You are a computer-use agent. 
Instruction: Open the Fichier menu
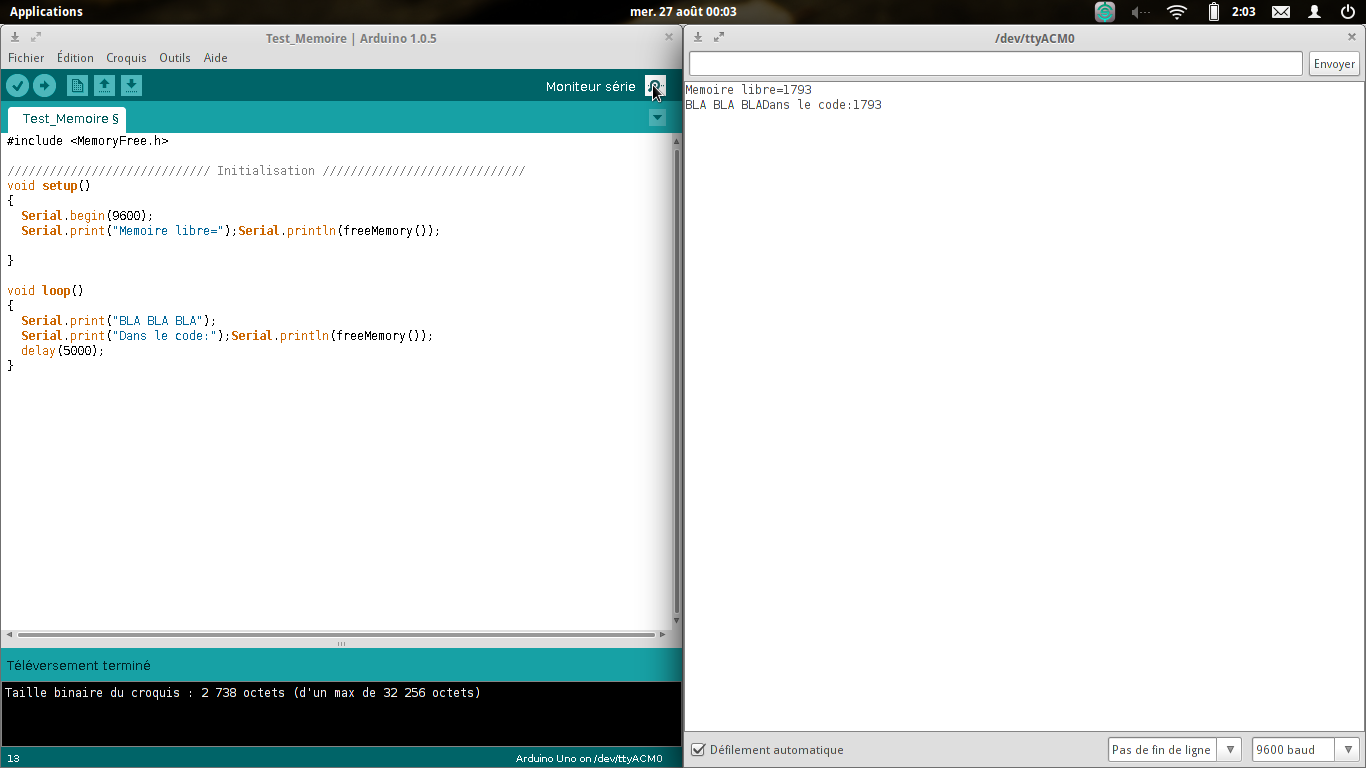click(x=26, y=58)
